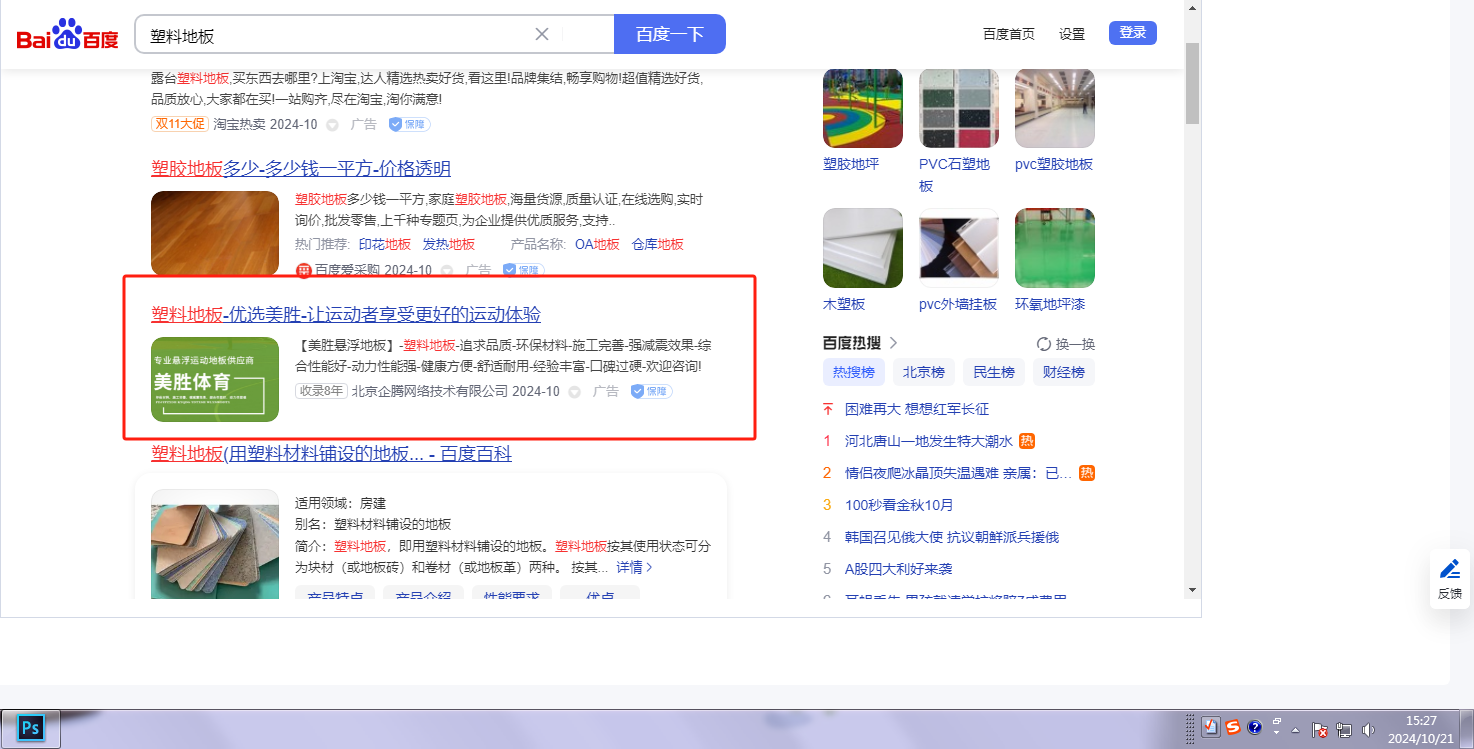Image resolution: width=1474 pixels, height=749 pixels.
Task: Click the 环氧地坪漆 image thumbnail
Action: (1055, 248)
